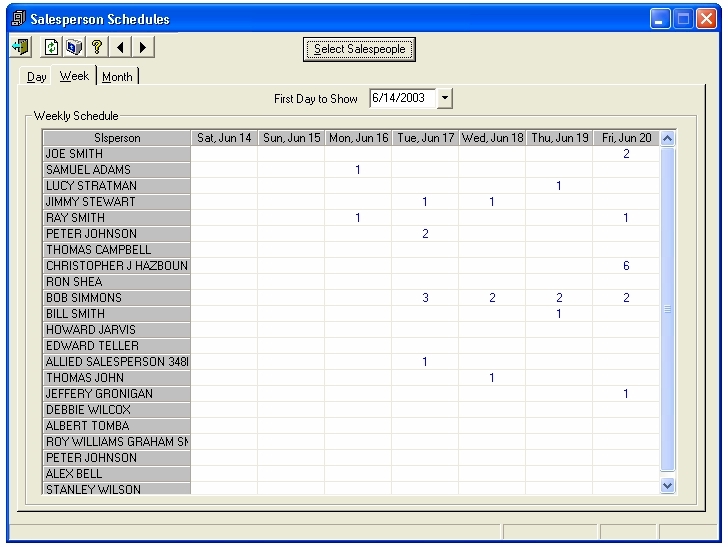The height and width of the screenshot is (547, 728).
Task: Click the Mon, Jun 16 column header
Action: pos(358,138)
